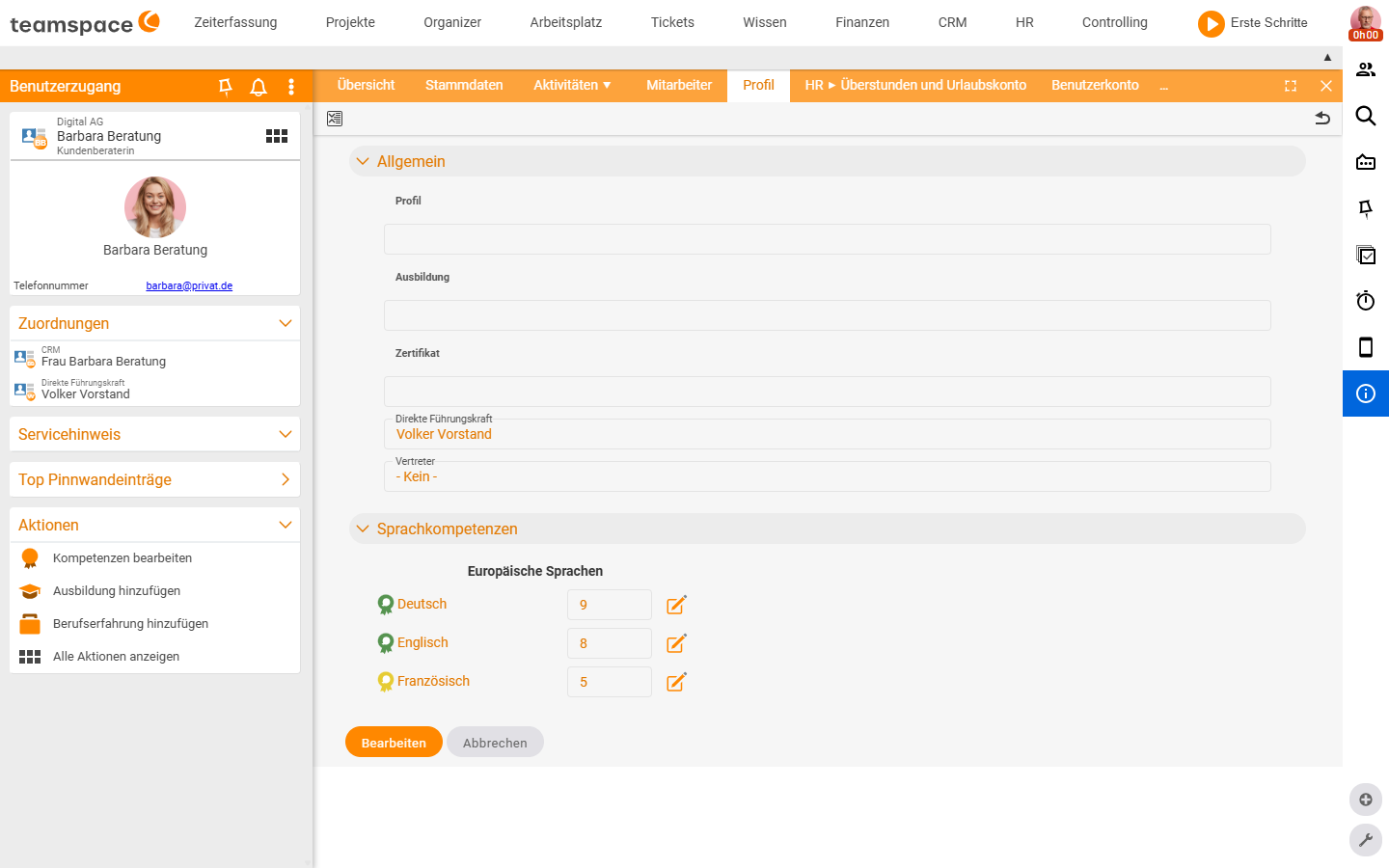Click the user avatar in top right
The height and width of the screenshot is (868, 1389).
[1366, 23]
